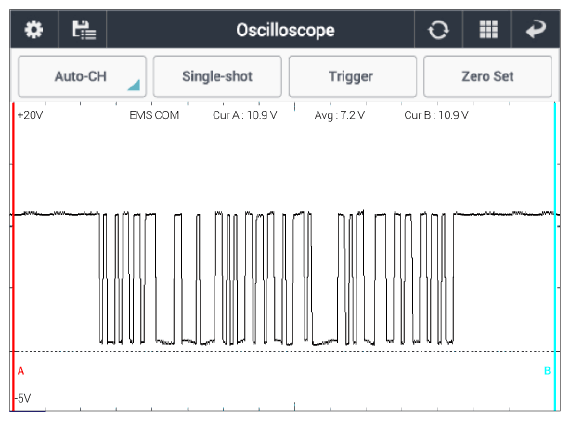Expand the Auto-CH dropdown triangle
570x421 pixels.
tap(134, 85)
